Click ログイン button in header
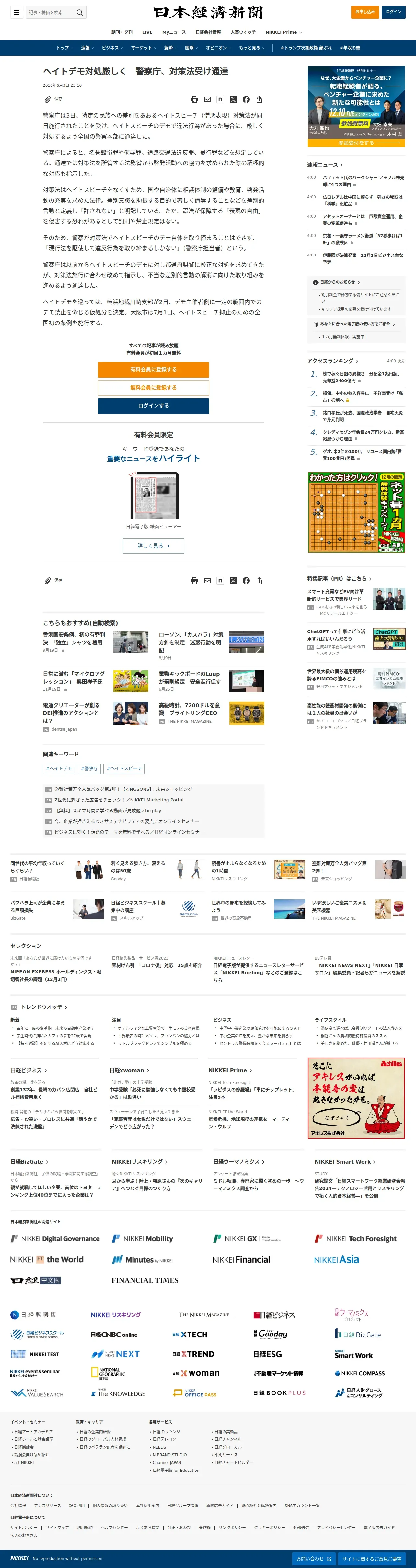The width and height of the screenshot is (416, 1568). click(x=393, y=12)
